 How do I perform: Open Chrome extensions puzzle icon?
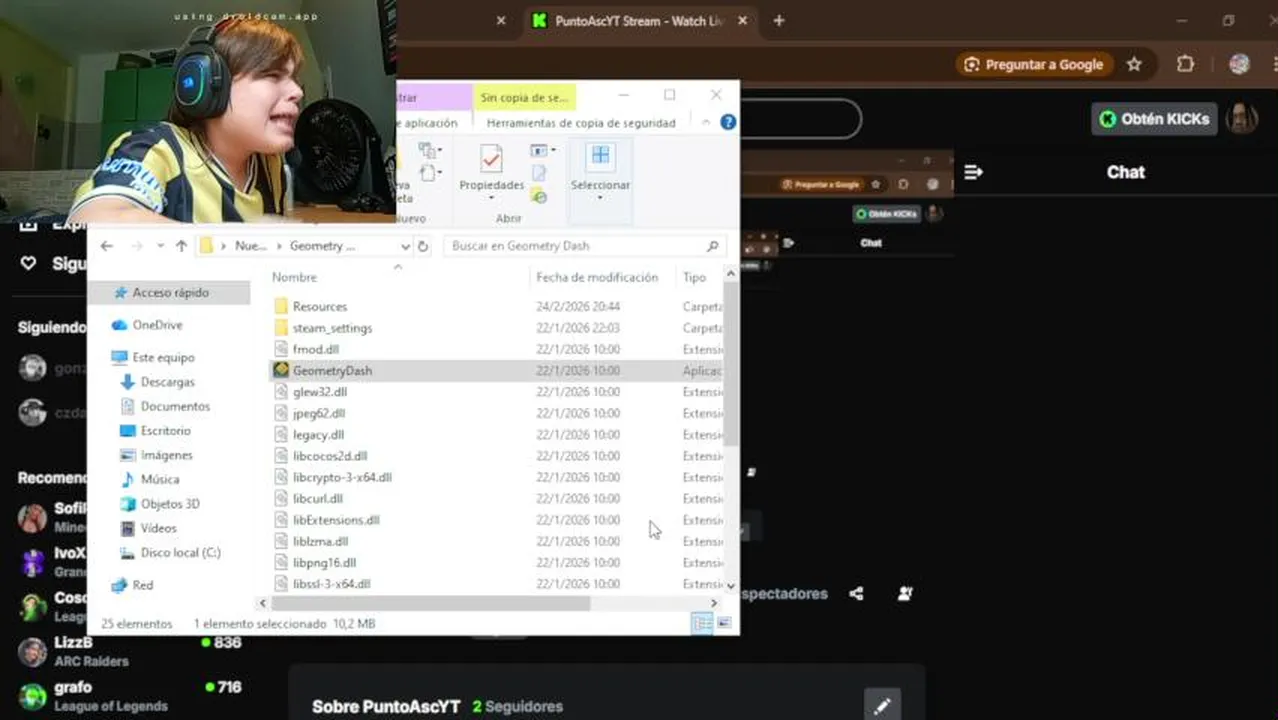click(x=1185, y=64)
